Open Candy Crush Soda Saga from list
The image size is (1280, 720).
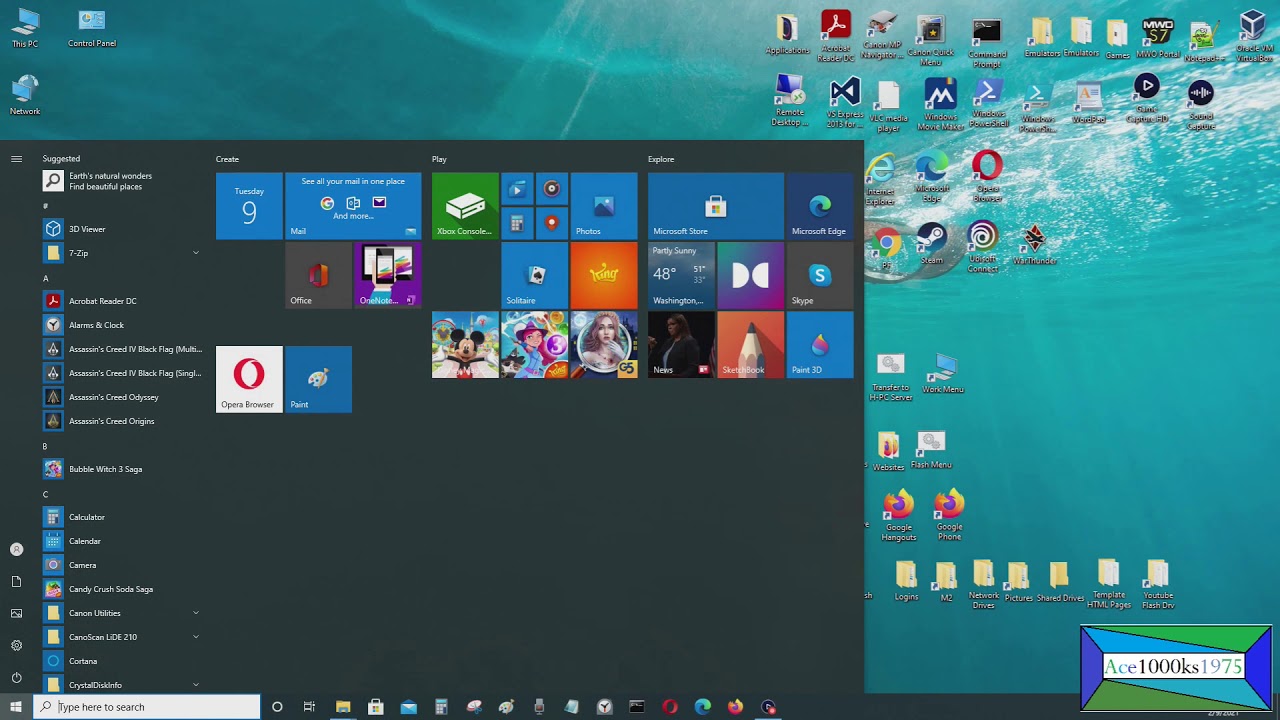point(122,589)
